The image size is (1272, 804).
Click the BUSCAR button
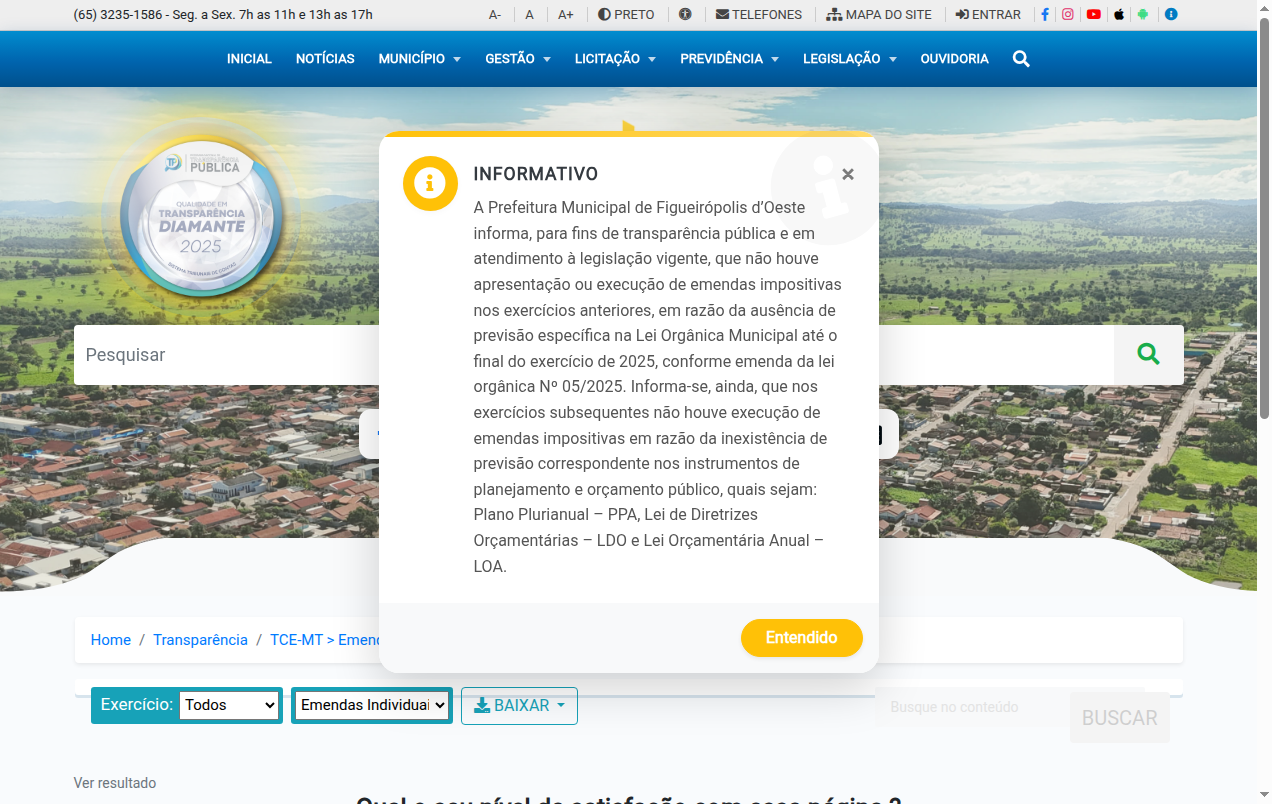(1120, 717)
